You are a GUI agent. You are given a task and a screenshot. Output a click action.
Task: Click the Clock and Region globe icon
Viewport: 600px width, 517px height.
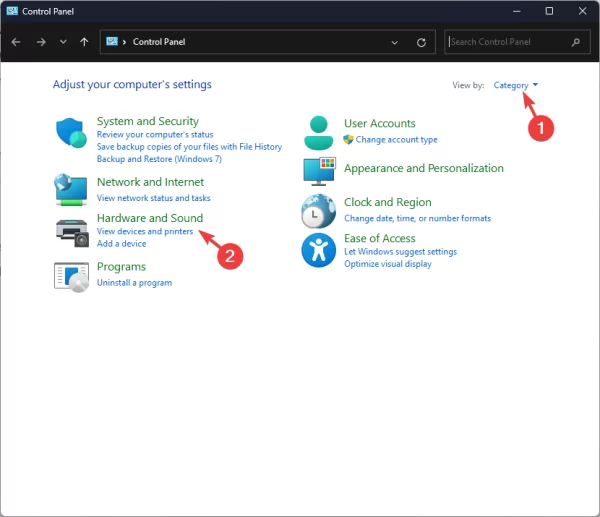point(318,211)
